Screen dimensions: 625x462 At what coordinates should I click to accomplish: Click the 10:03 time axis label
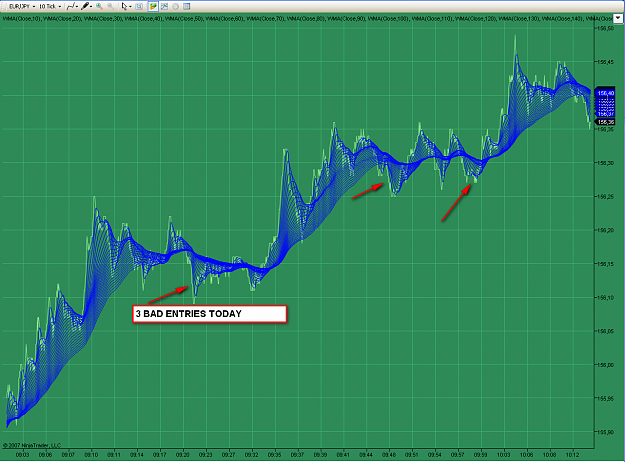coord(503,454)
